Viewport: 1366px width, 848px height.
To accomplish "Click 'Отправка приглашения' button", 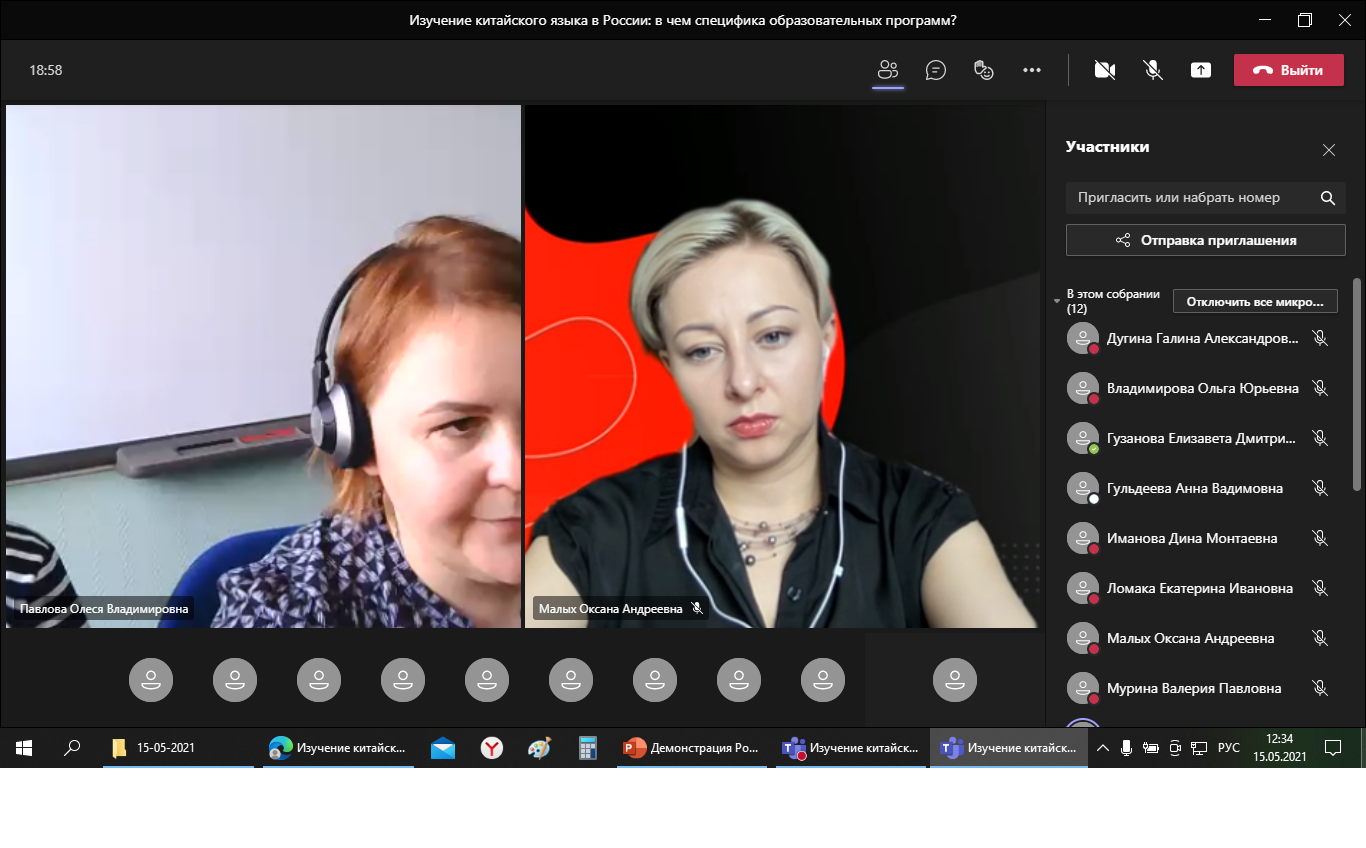I will point(1205,240).
